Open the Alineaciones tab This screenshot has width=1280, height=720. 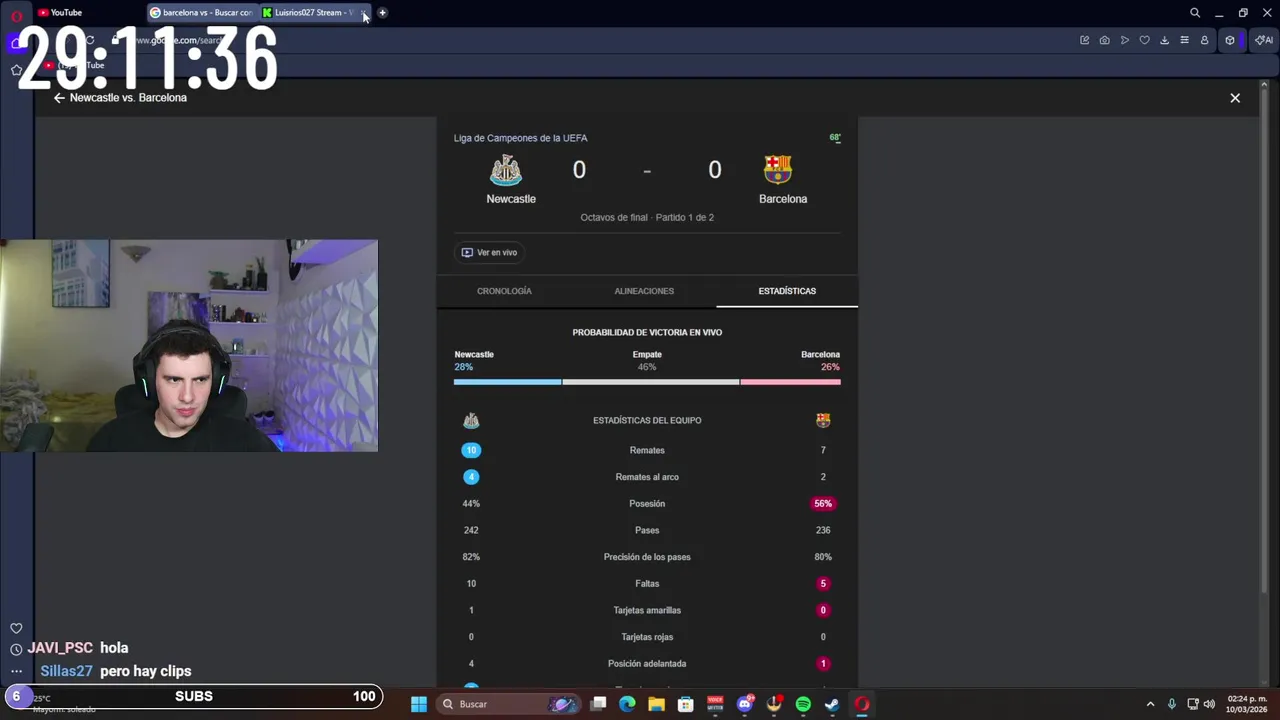[x=644, y=291]
